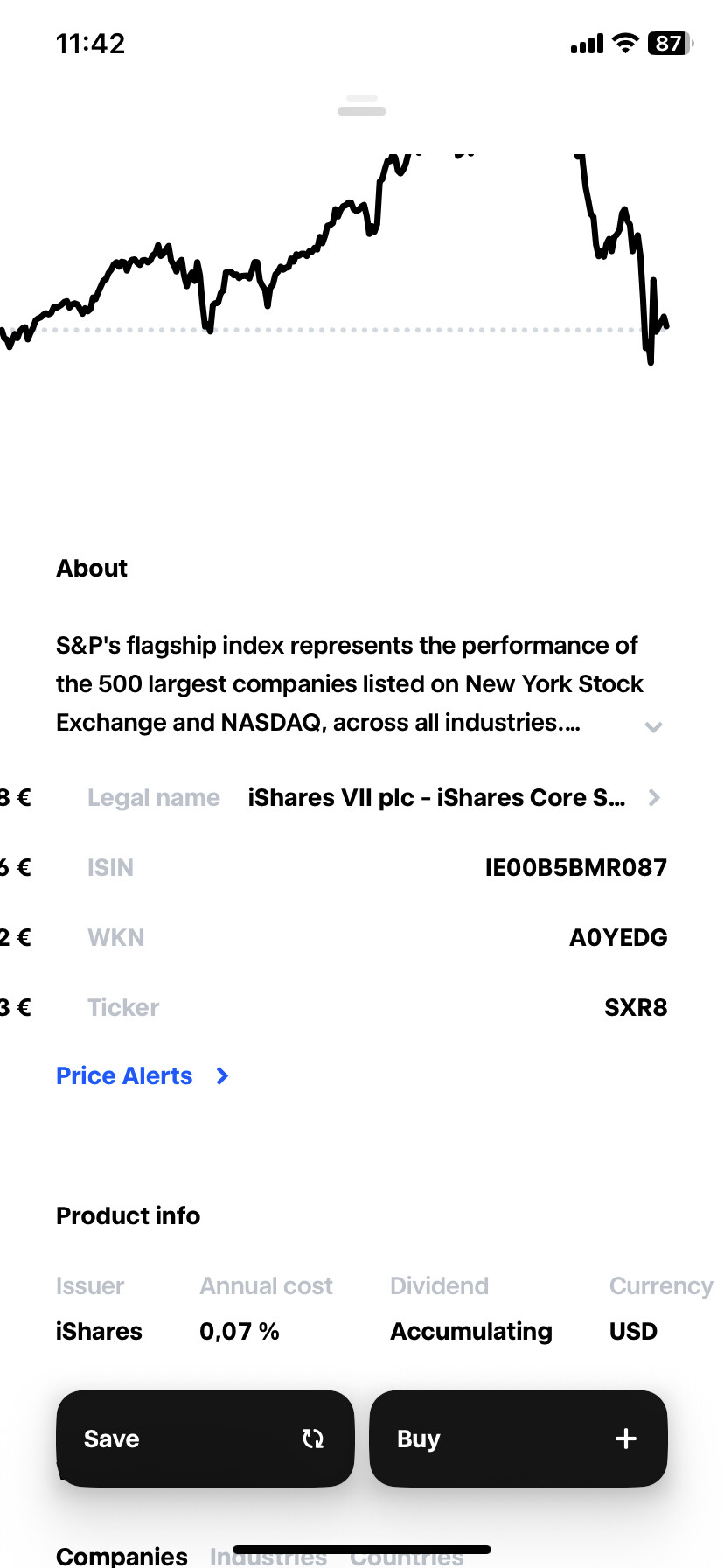The image size is (724, 1568).
Task: Switch to the Industries tab
Action: click(x=268, y=1557)
